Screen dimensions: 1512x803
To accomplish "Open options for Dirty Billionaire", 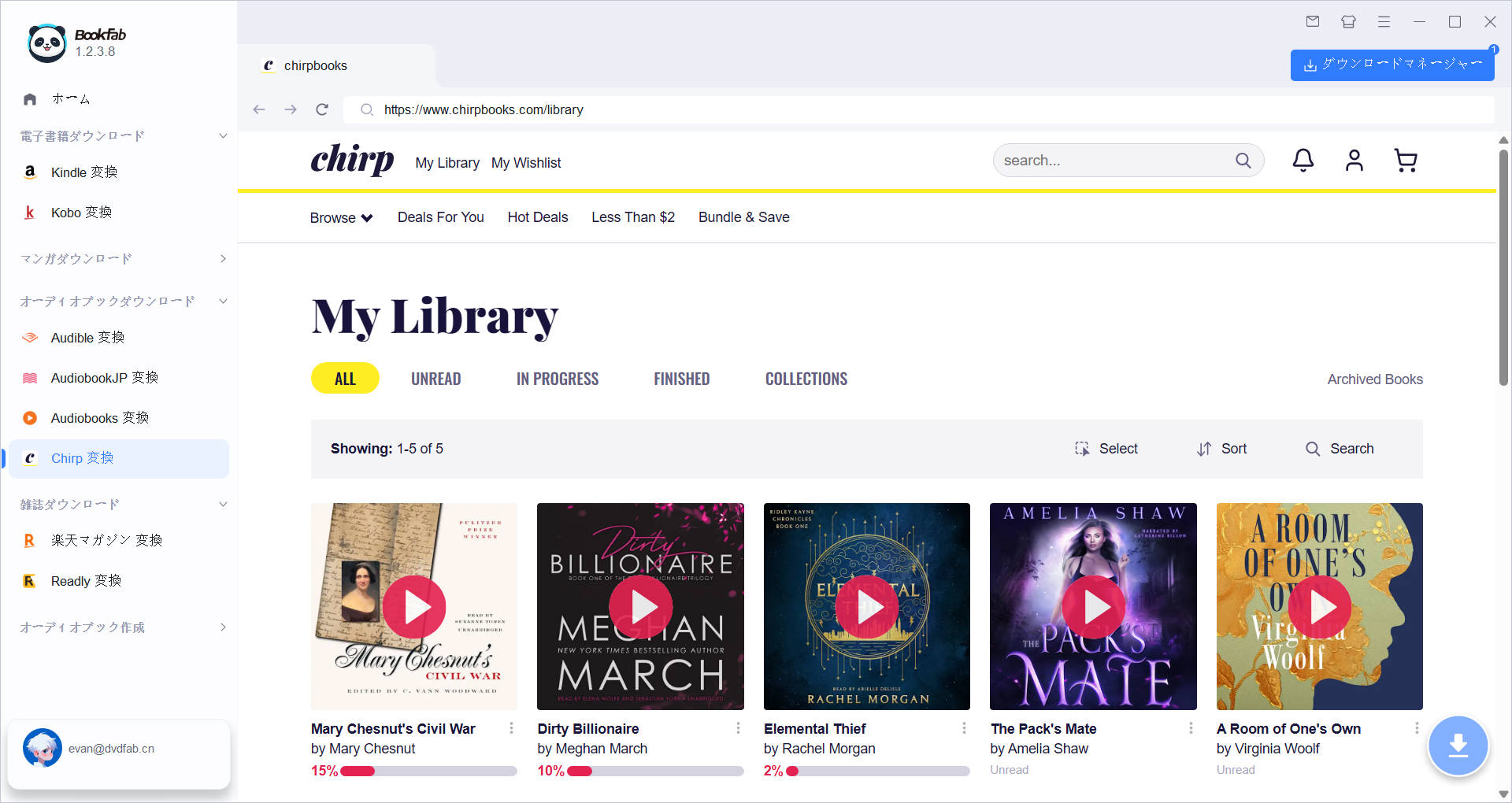I will click(x=738, y=728).
